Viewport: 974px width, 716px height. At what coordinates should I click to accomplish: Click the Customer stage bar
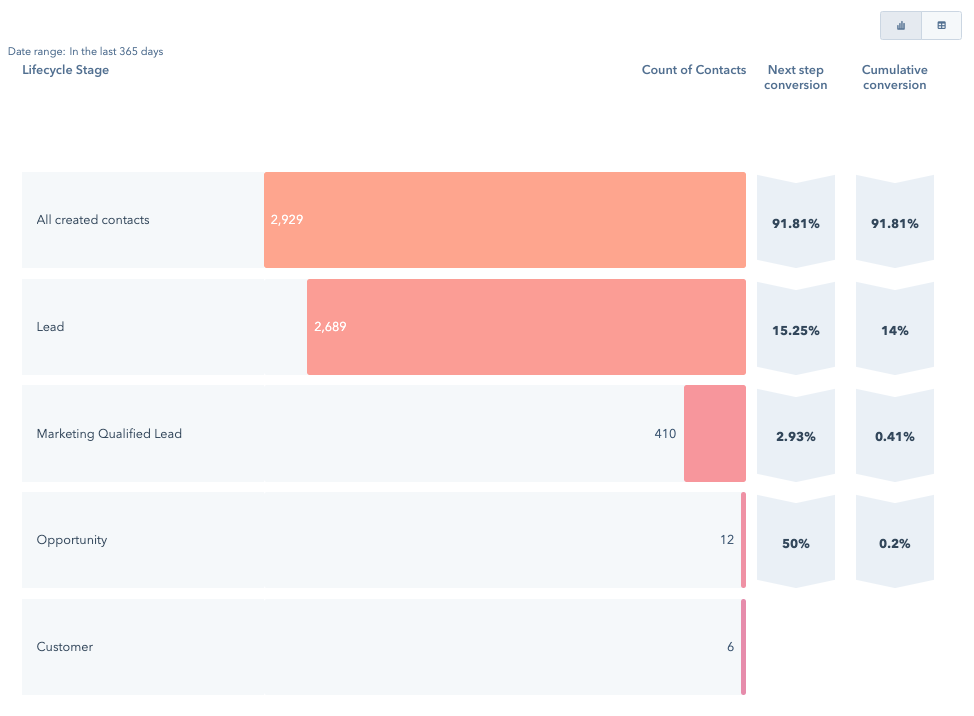[744, 646]
